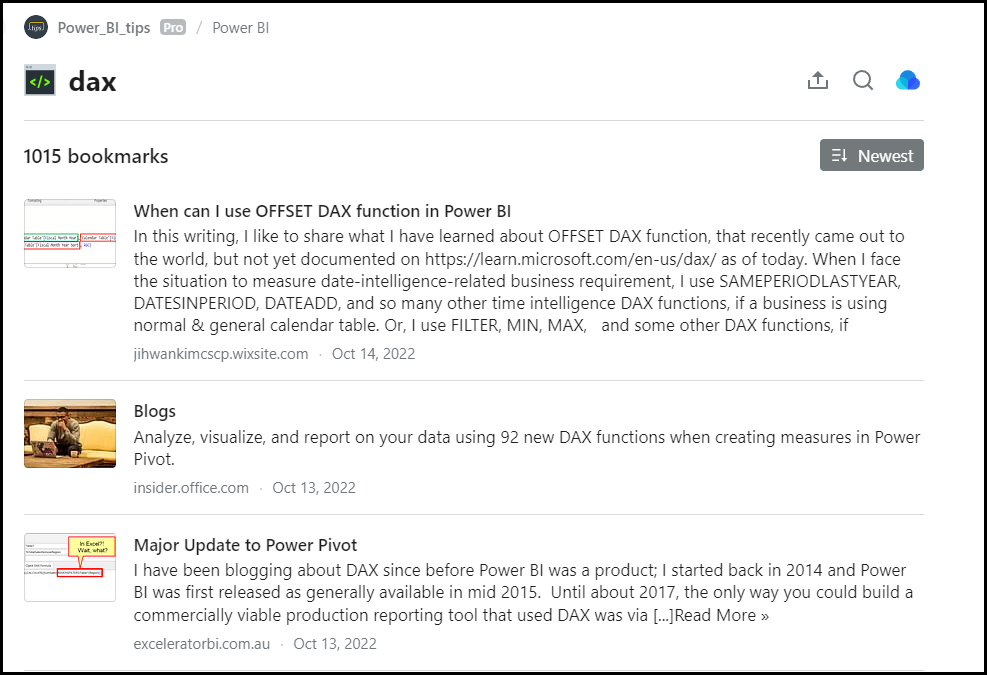
Task: Click the share/export upload icon
Action: pyautogui.click(x=818, y=81)
